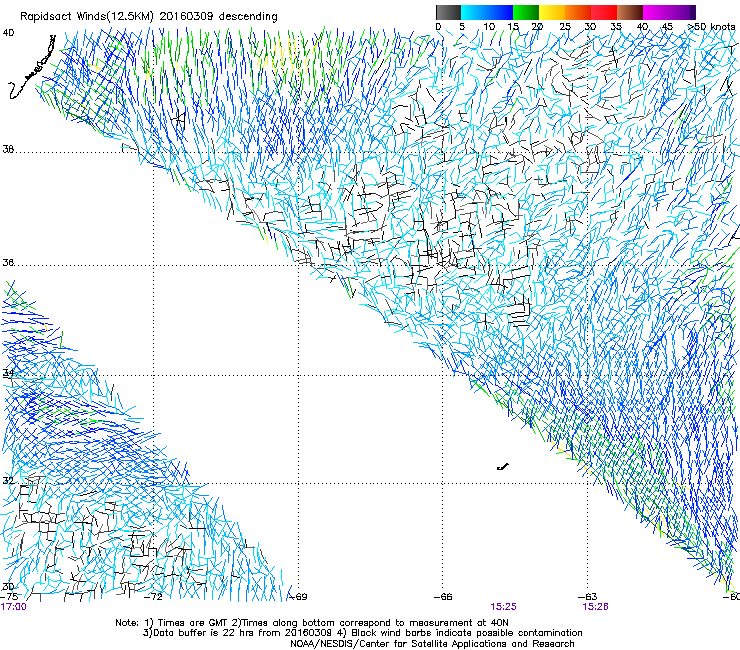This screenshot has height=650, width=740.
Task: Click the latitude label '40'
Action: point(8,33)
